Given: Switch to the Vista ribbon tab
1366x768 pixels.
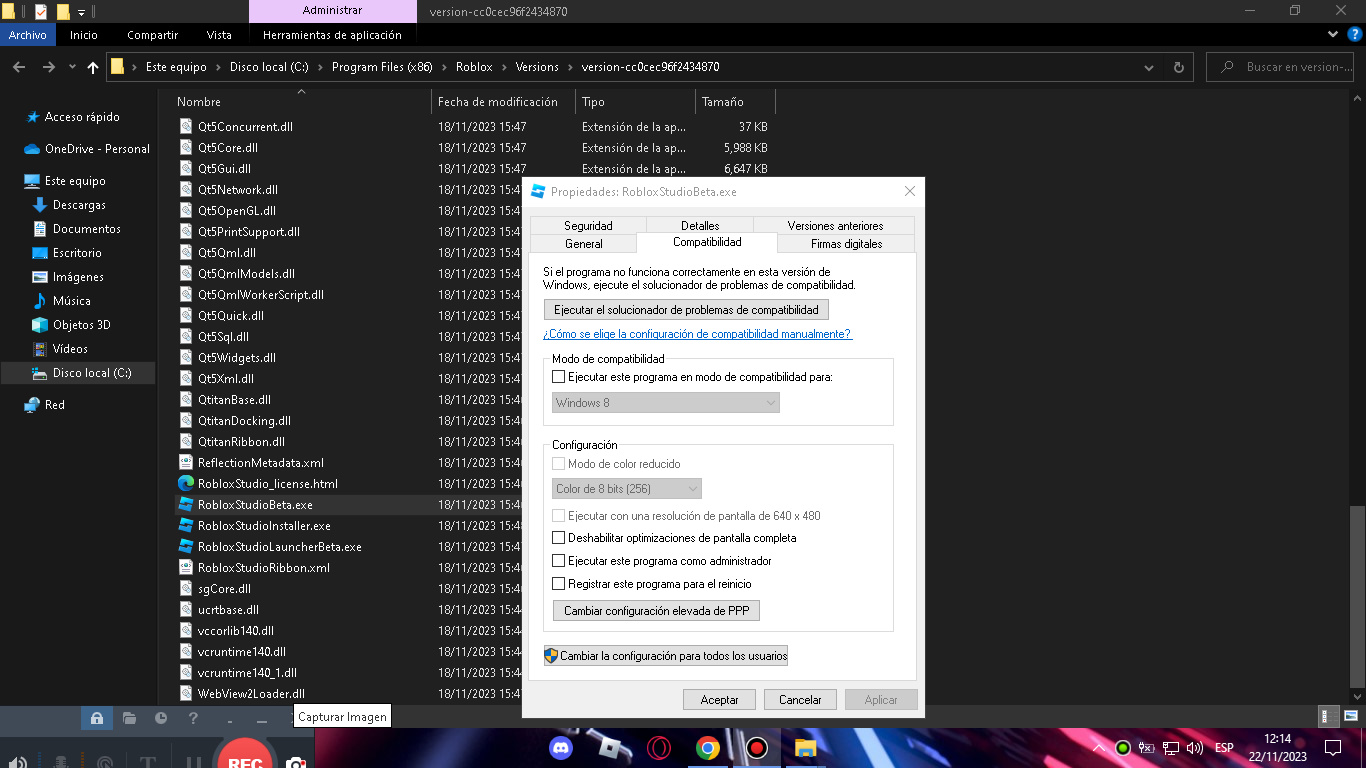Looking at the screenshot, I should pyautogui.click(x=219, y=34).
